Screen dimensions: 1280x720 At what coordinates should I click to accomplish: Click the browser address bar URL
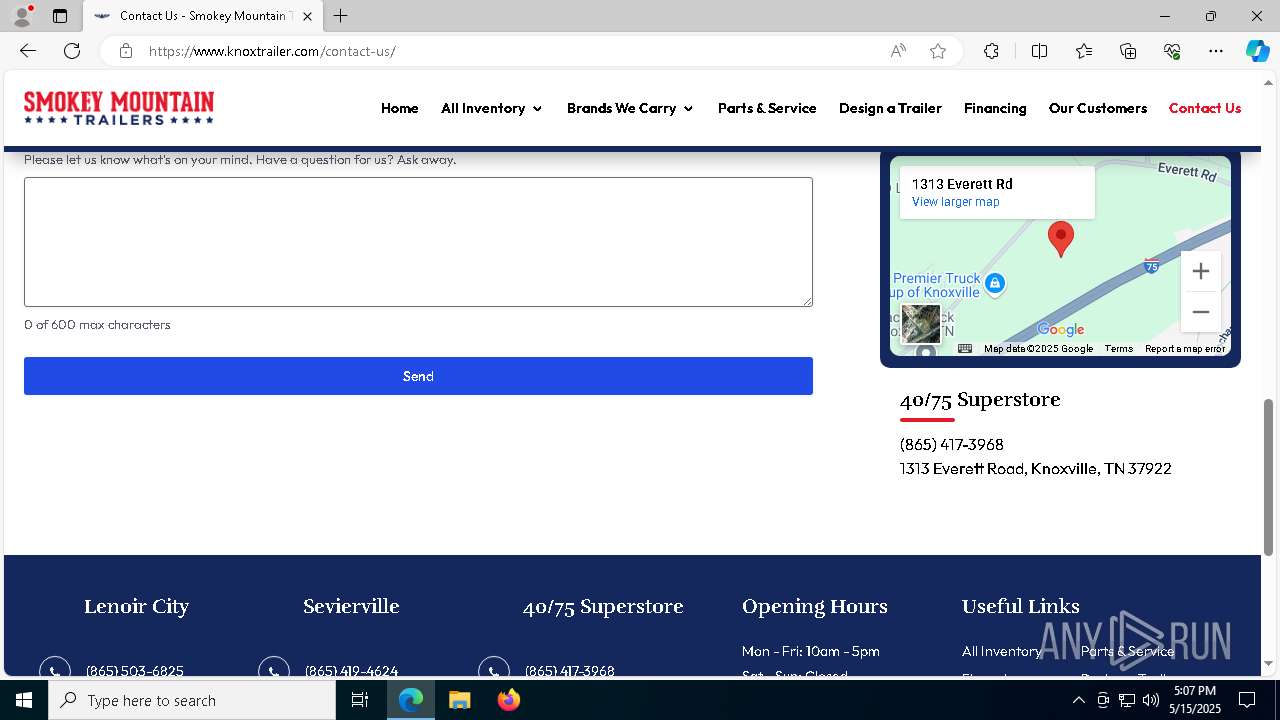coord(272,51)
